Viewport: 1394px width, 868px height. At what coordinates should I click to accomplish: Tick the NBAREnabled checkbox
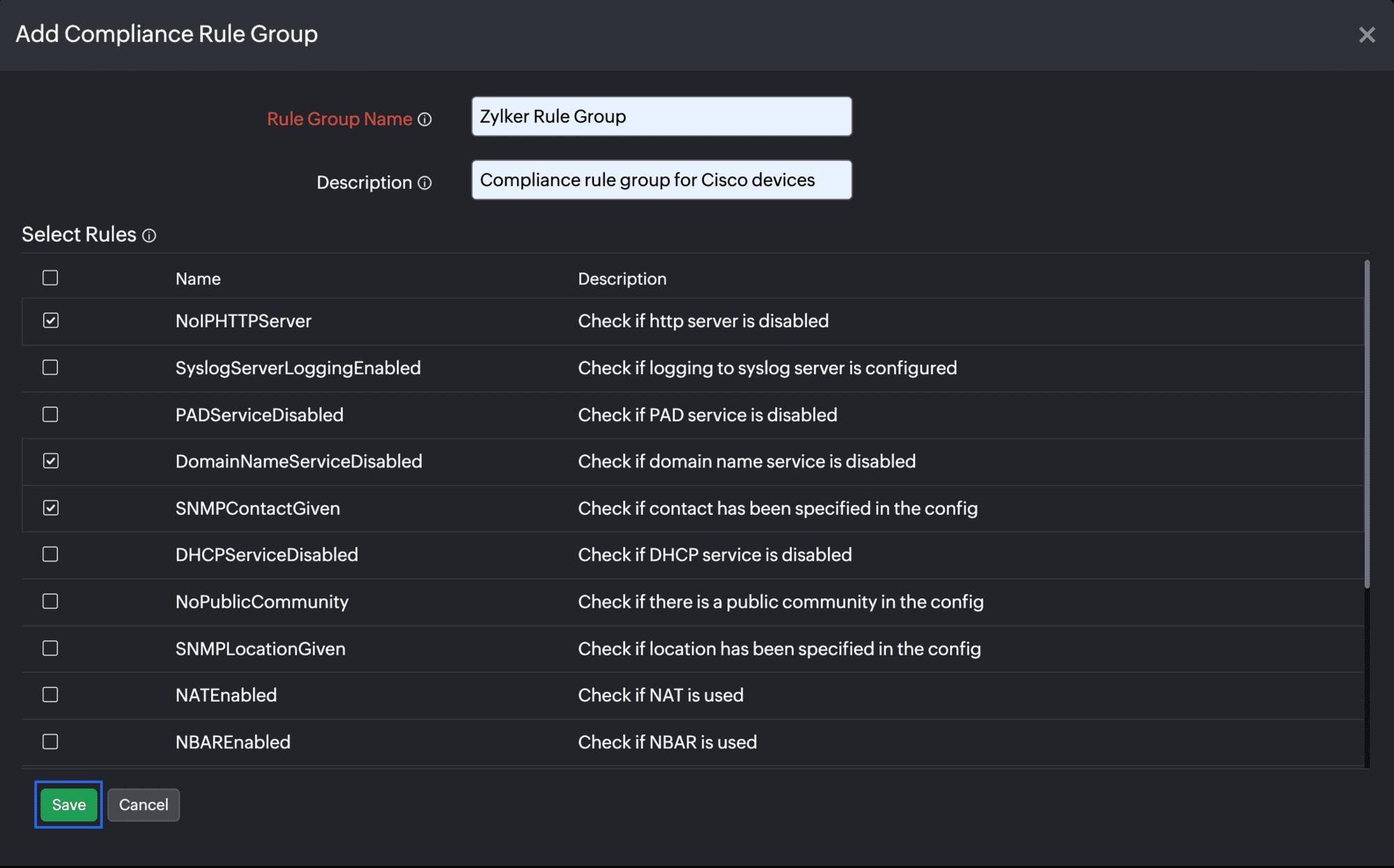click(x=50, y=742)
